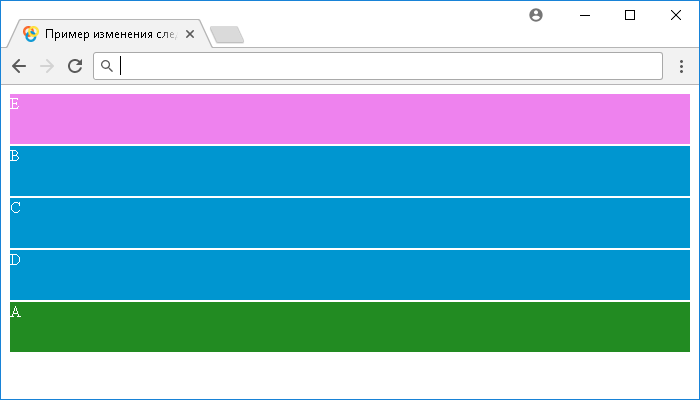The image size is (700, 400).
Task: Minimize the browser window
Action: (585, 15)
